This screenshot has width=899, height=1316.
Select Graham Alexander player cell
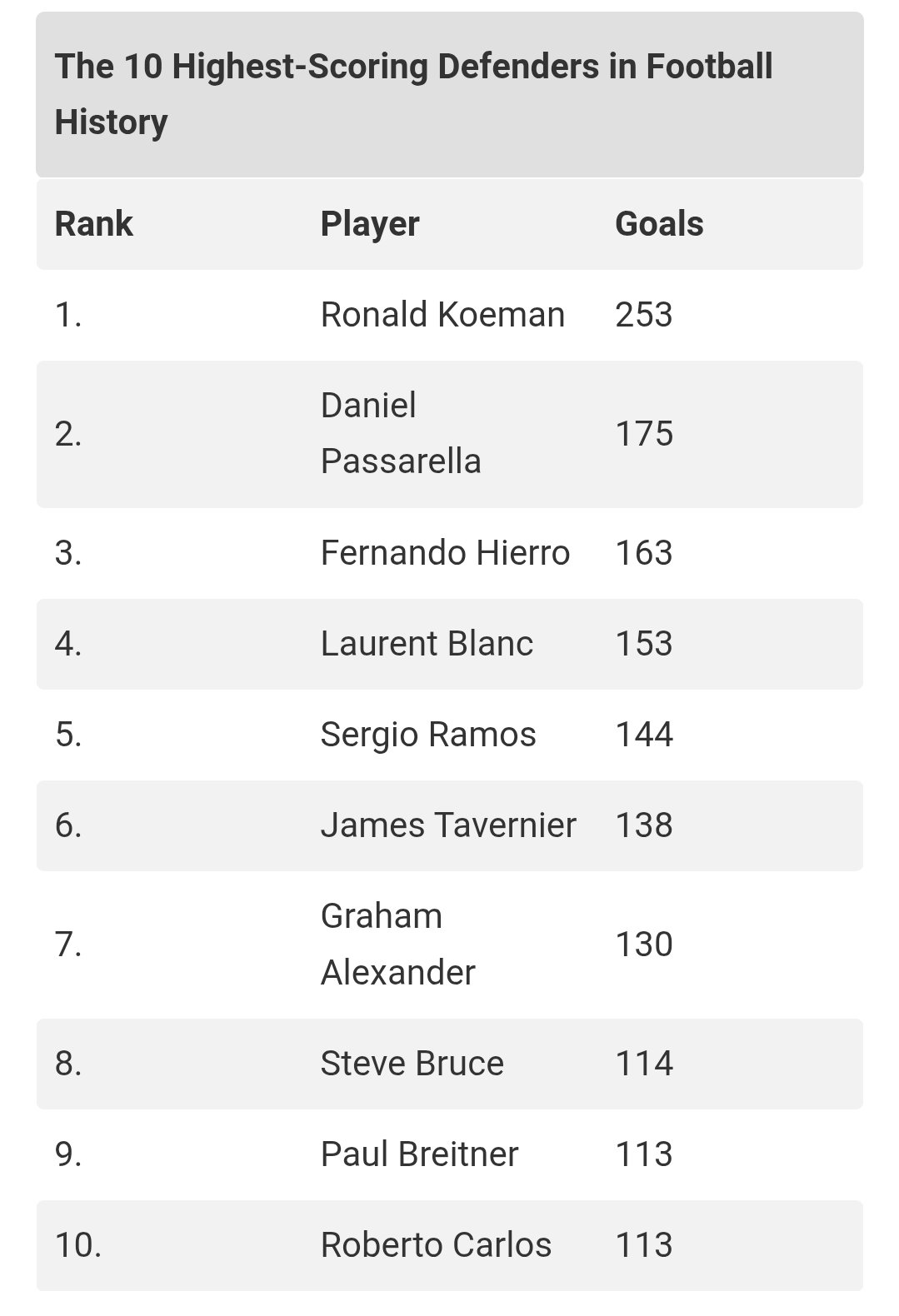pos(397,944)
